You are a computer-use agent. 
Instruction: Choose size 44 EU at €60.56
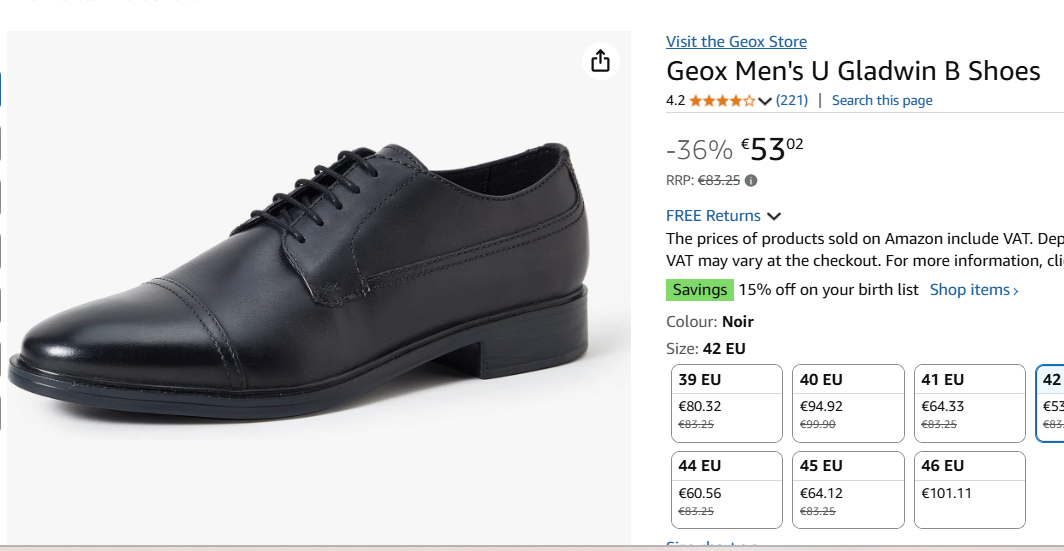point(726,489)
